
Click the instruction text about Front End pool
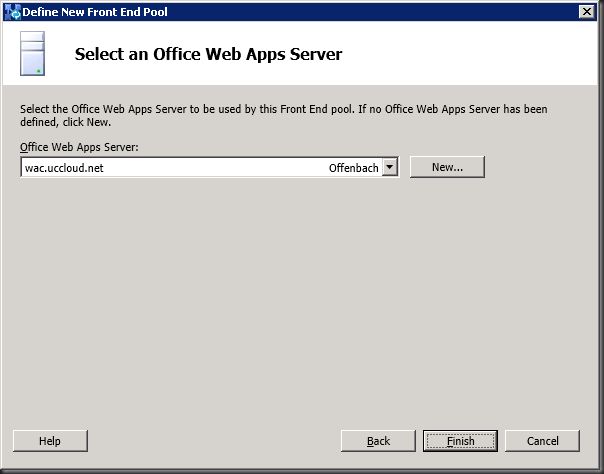[x=284, y=116]
